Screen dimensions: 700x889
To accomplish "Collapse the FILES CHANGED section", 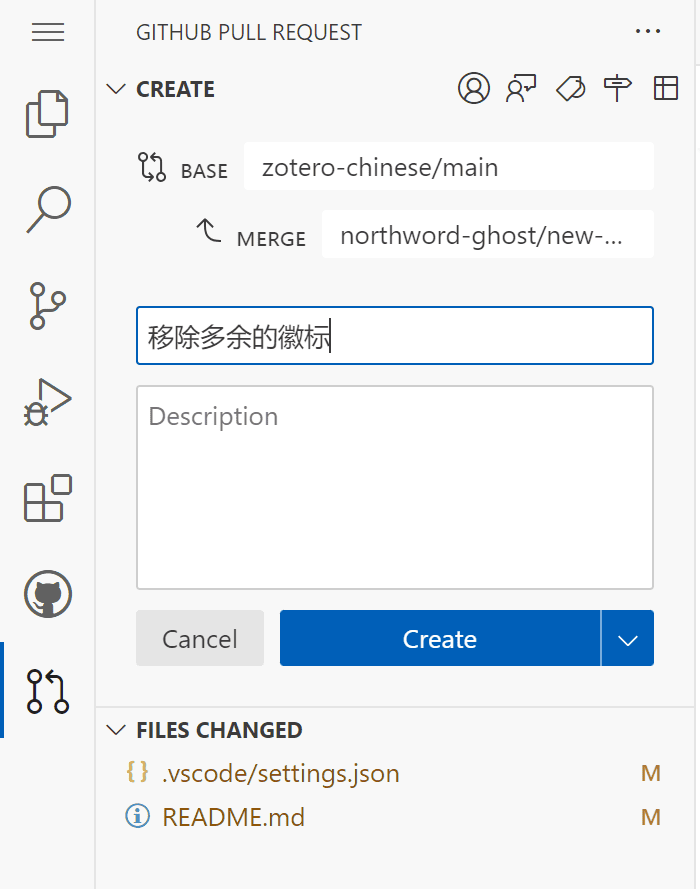I will (117, 730).
